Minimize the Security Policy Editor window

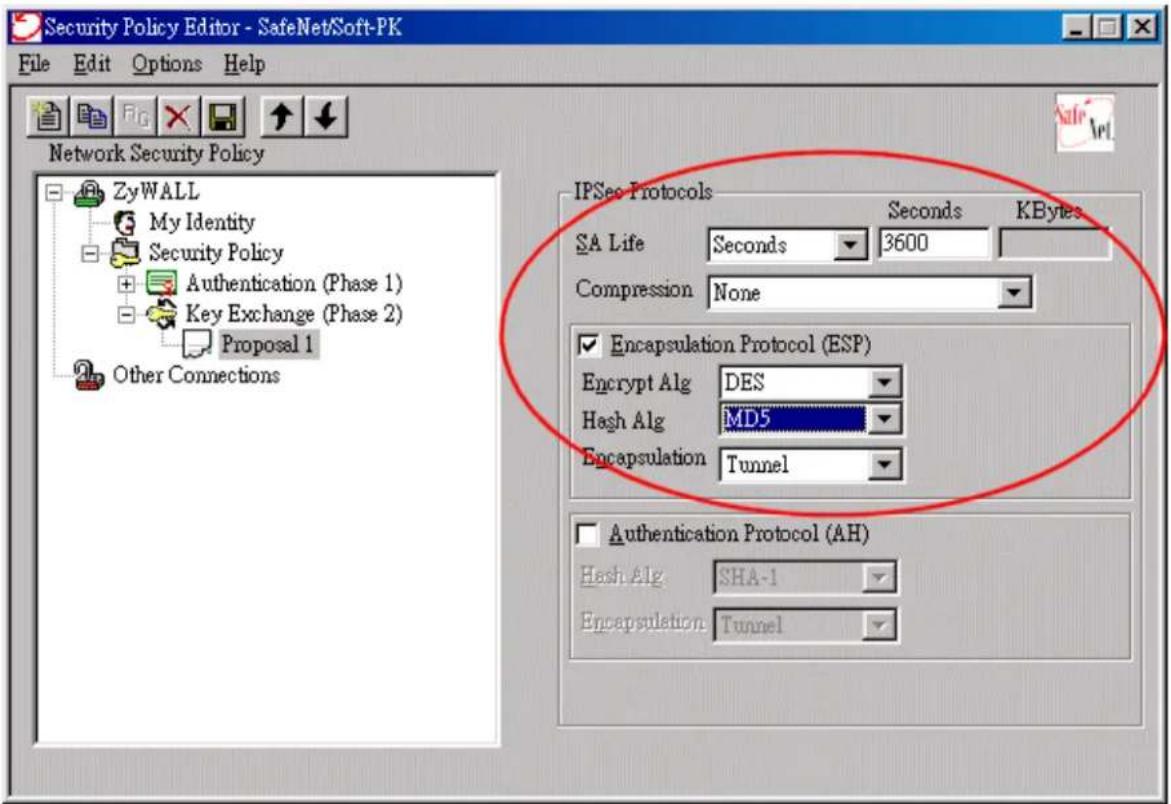click(x=1075, y=28)
